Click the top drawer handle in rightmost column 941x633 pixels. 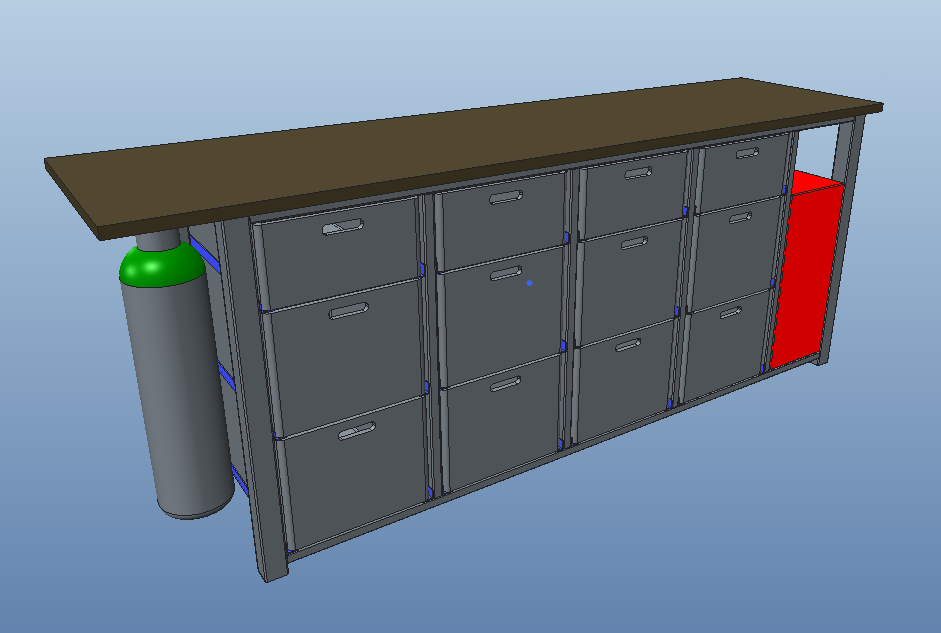(746, 153)
